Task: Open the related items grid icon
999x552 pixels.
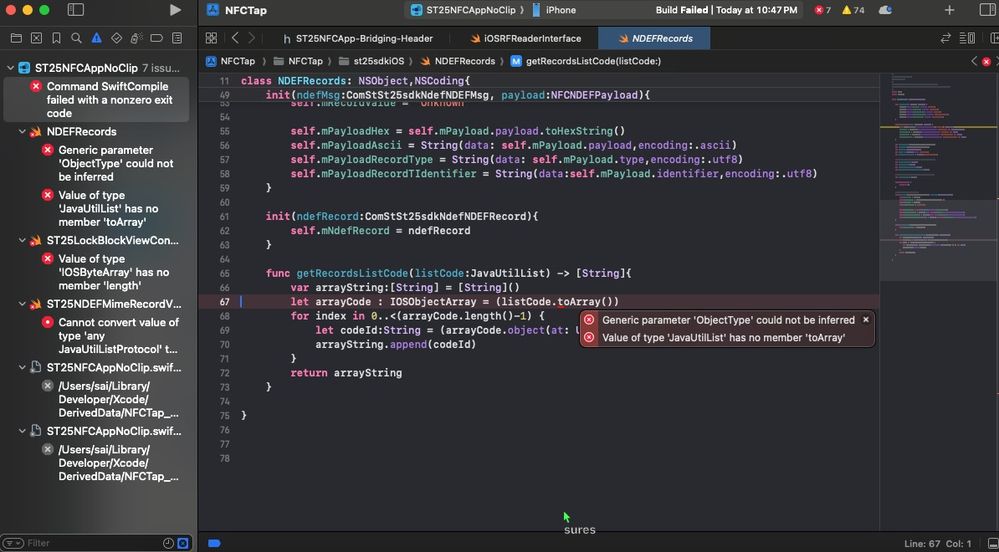Action: coord(211,38)
